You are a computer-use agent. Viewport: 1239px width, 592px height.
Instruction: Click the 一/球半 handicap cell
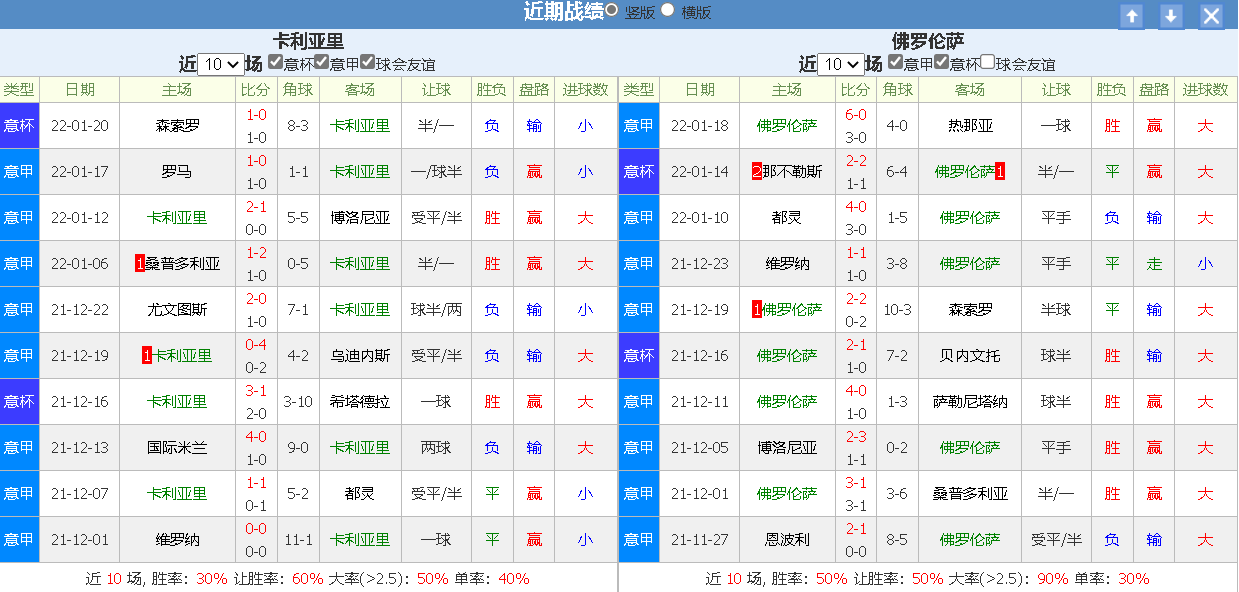437,172
